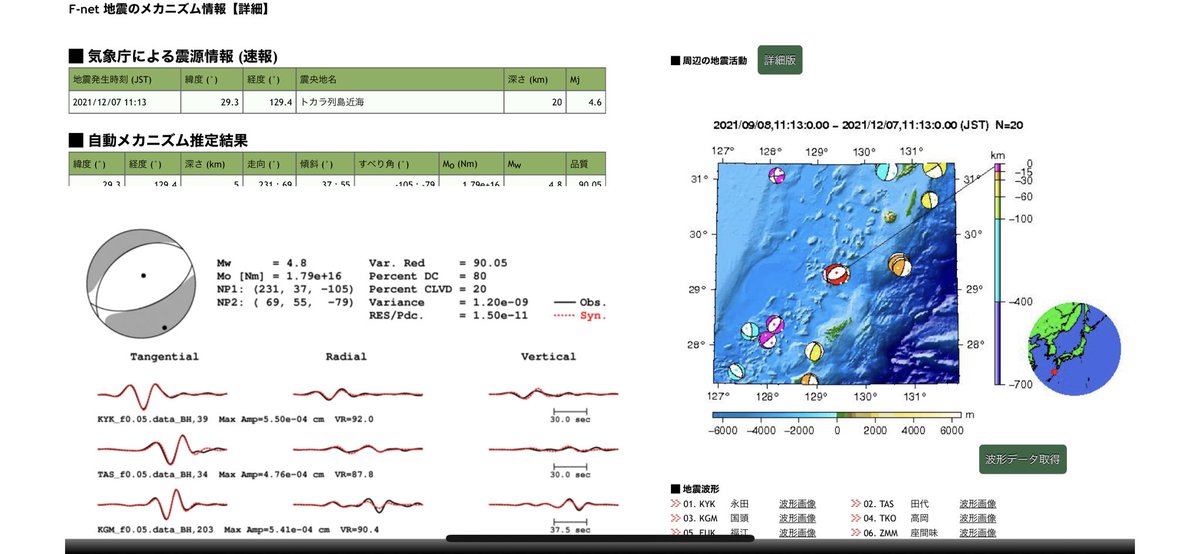Viewport: 1200px width, 554px height.
Task: Click red arrow icon beside 01. KYK
Action: (676, 504)
